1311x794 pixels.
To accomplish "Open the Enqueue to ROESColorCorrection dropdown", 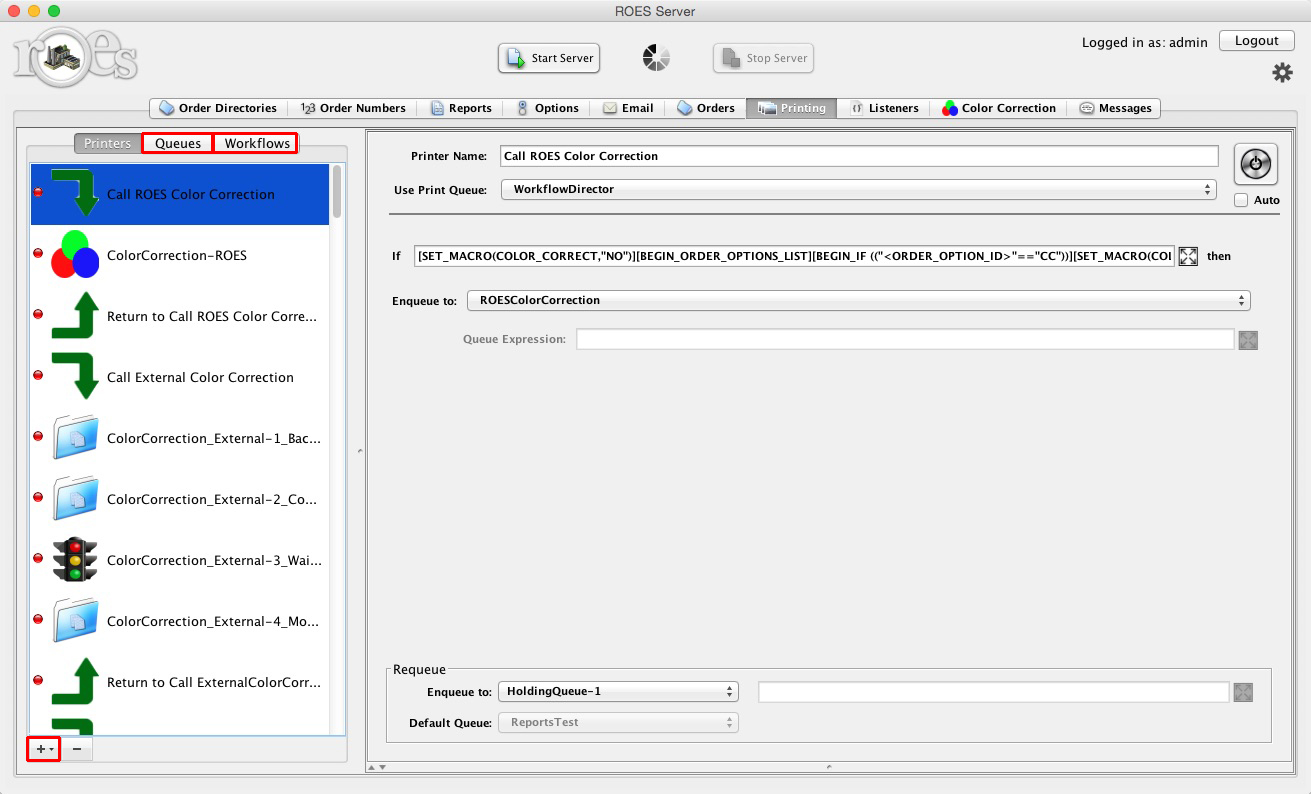I will click(855, 300).
